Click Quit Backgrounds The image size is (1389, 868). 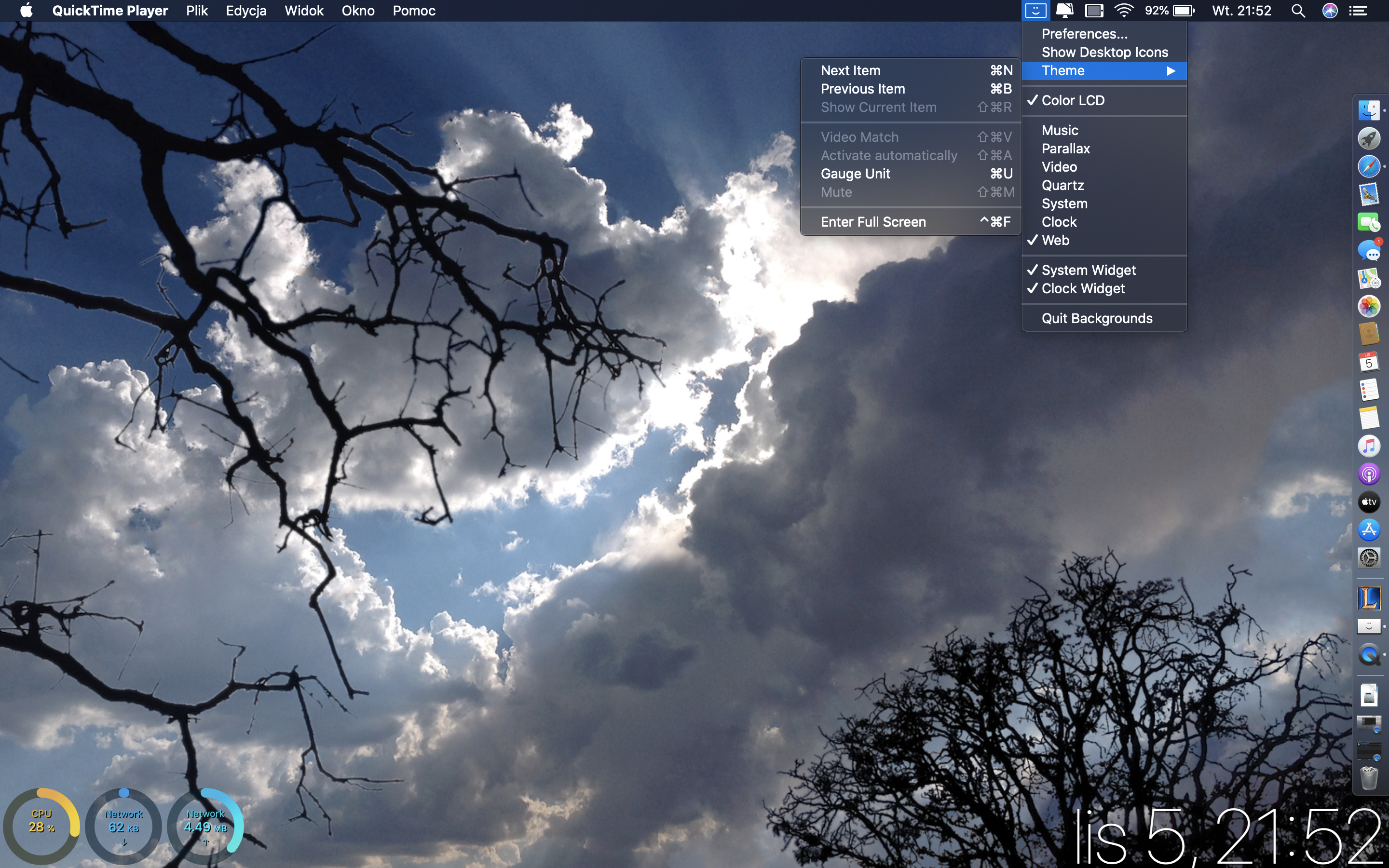(1096, 318)
